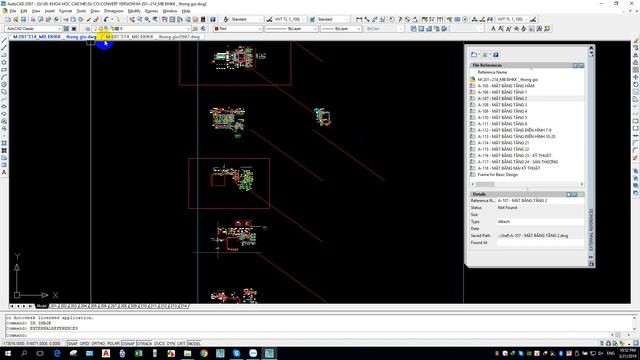Toggle DYN input in status bar
The image size is (640, 360).
[x=171, y=344]
